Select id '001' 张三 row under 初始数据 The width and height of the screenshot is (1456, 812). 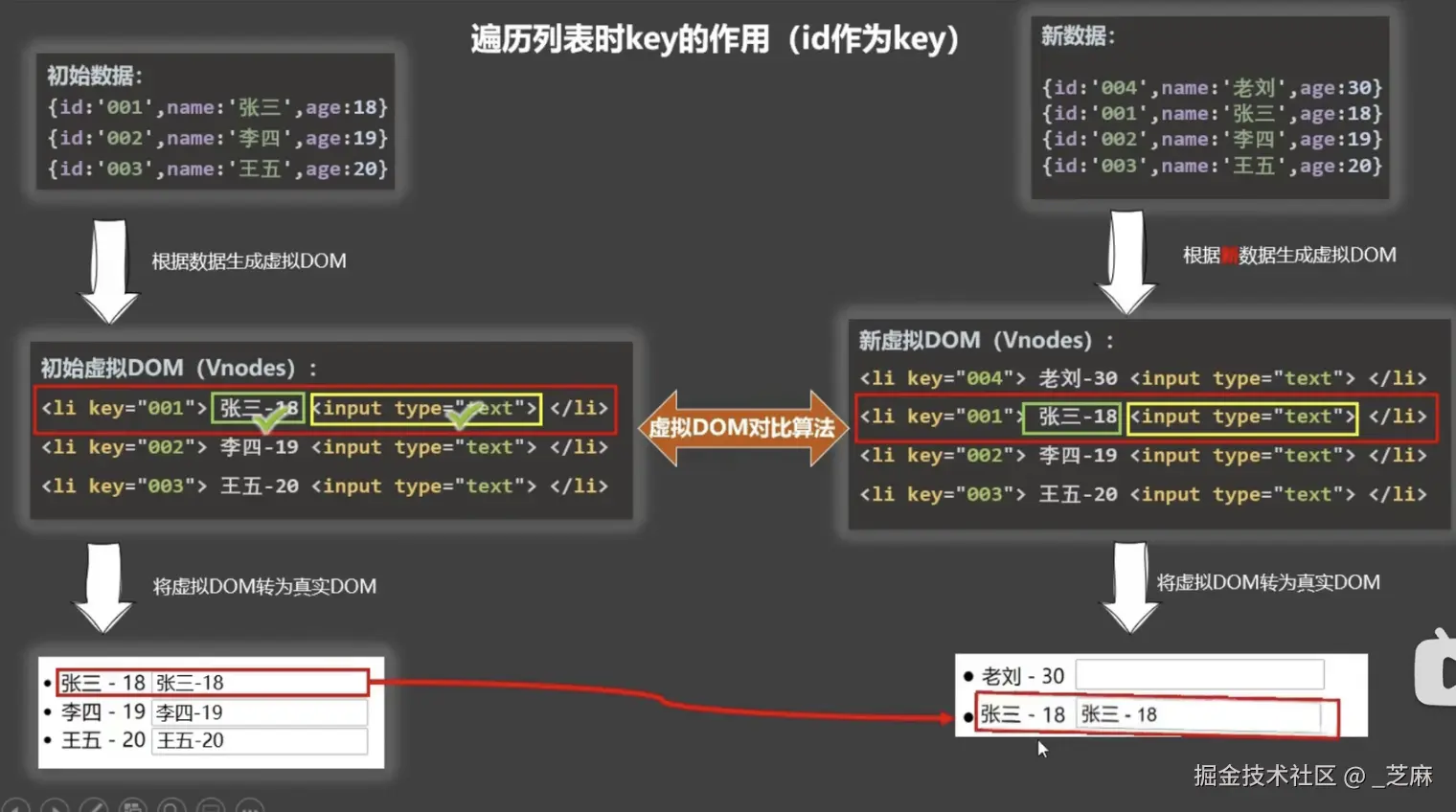pyautogui.click(x=217, y=107)
